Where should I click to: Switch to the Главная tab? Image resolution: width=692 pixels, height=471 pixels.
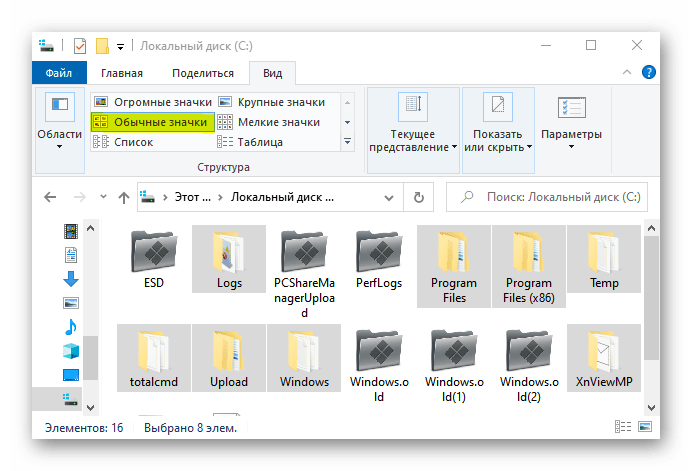[x=122, y=73]
